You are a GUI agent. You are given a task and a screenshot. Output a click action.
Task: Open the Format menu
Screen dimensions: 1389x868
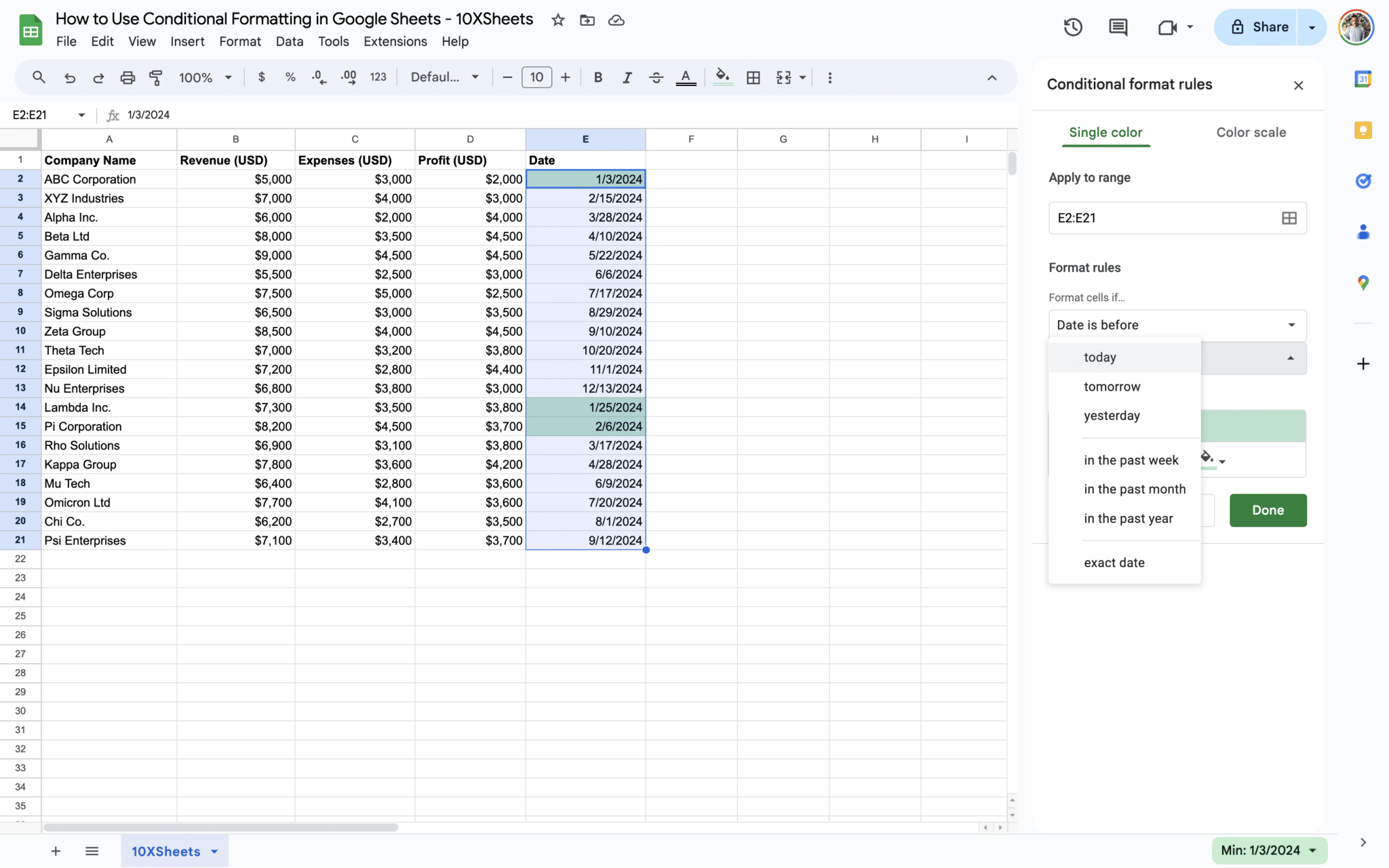coord(240,41)
